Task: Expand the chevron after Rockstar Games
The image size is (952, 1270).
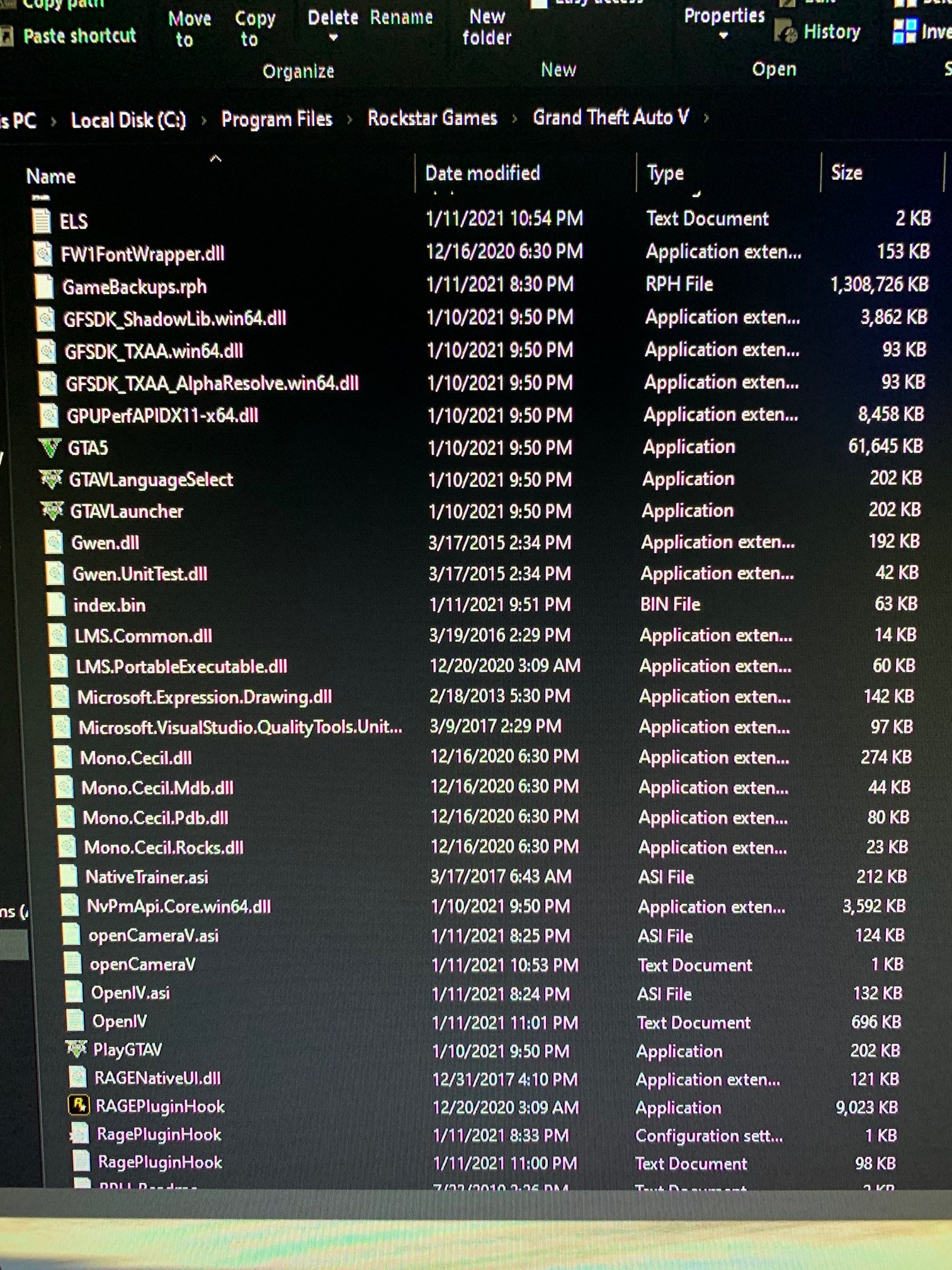Action: (x=515, y=118)
